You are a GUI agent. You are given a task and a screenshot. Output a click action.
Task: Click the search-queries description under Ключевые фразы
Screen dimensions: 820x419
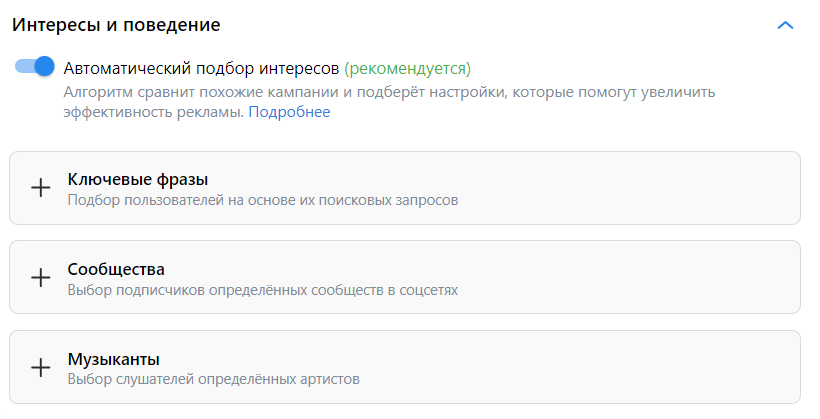pos(262,200)
